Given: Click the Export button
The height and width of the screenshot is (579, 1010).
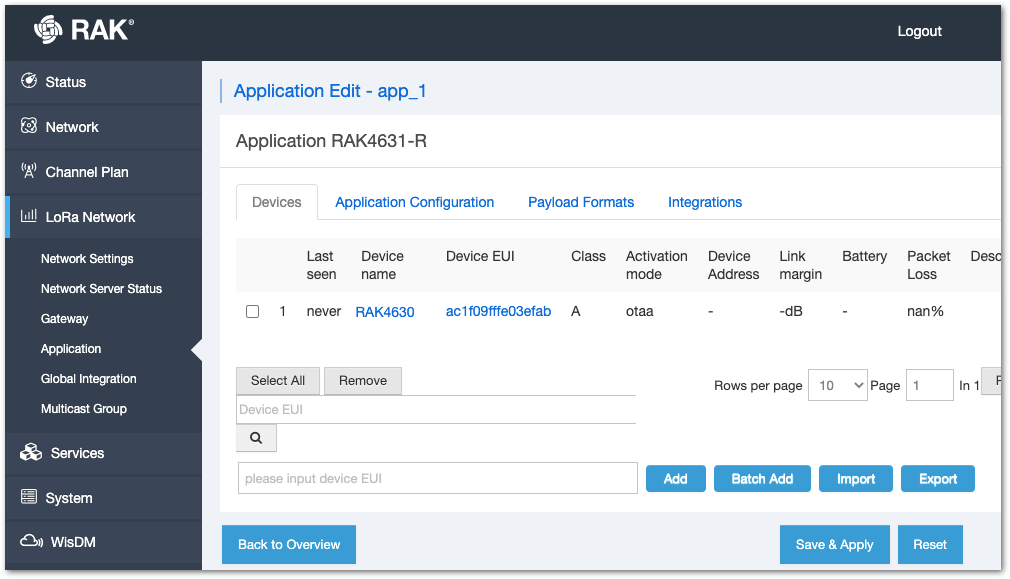Looking at the screenshot, I should pyautogui.click(x=938, y=479).
